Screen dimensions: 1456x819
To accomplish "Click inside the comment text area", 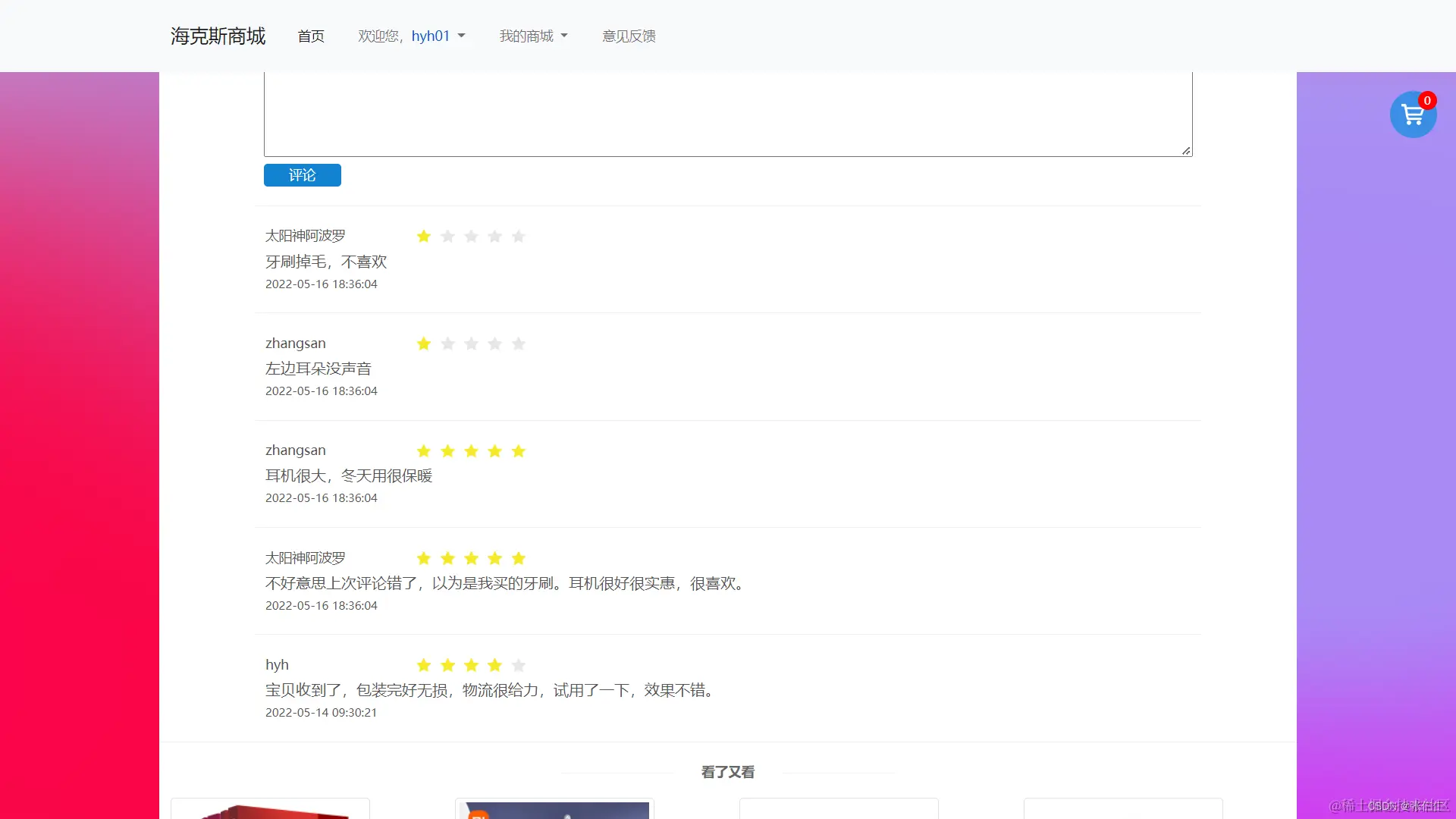I will (x=726, y=114).
